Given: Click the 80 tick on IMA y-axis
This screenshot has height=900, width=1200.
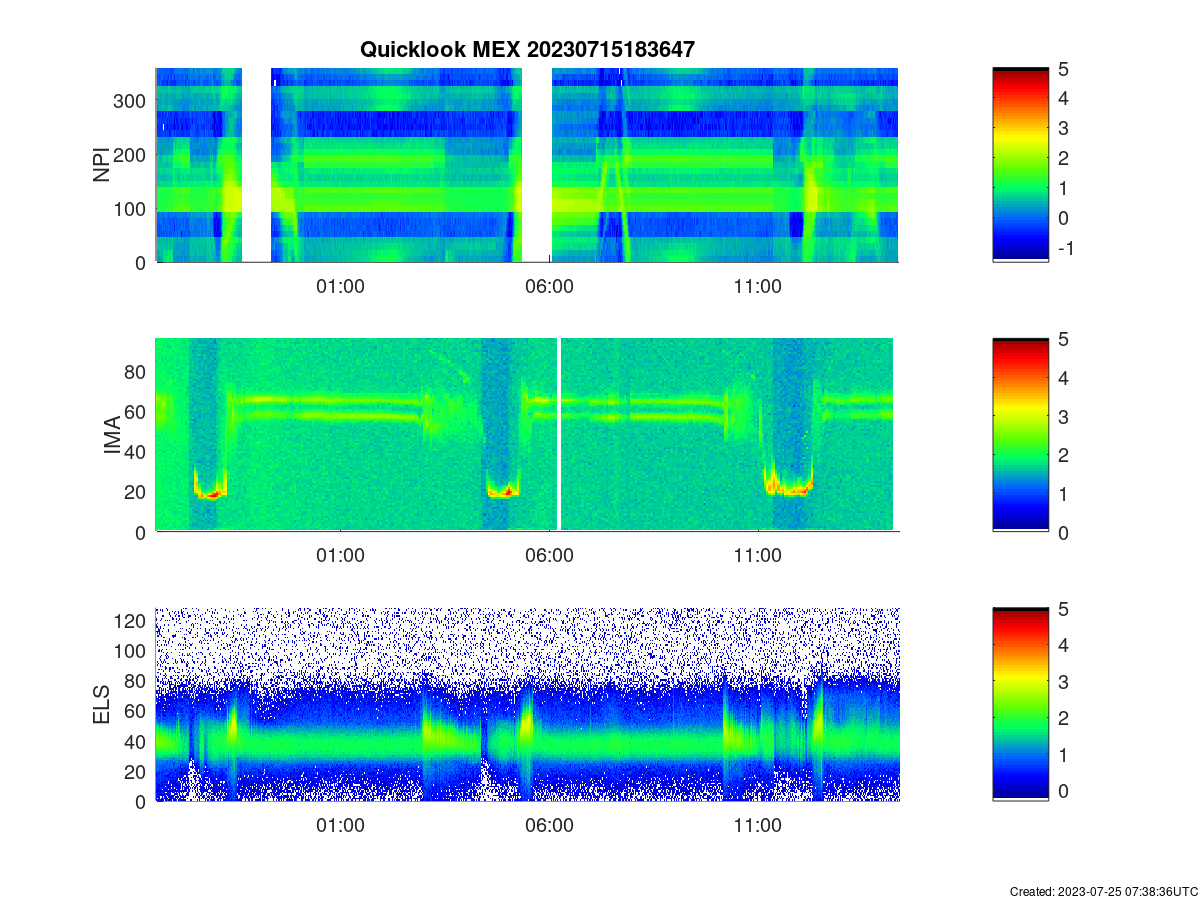Looking at the screenshot, I should (x=137, y=372).
